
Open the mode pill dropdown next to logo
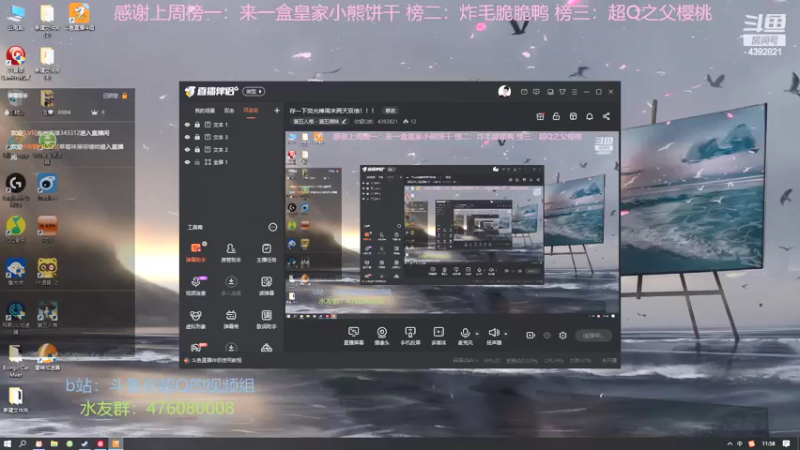pyautogui.click(x=254, y=91)
